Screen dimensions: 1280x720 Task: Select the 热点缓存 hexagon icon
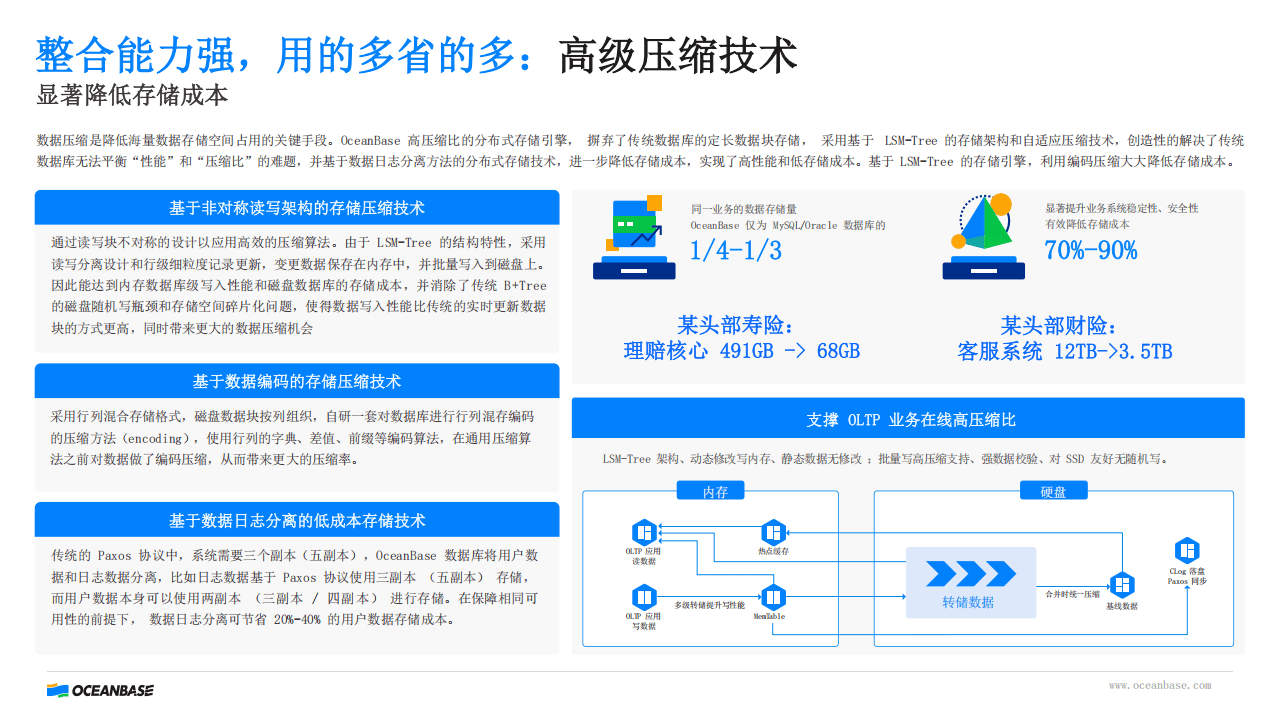click(x=773, y=531)
